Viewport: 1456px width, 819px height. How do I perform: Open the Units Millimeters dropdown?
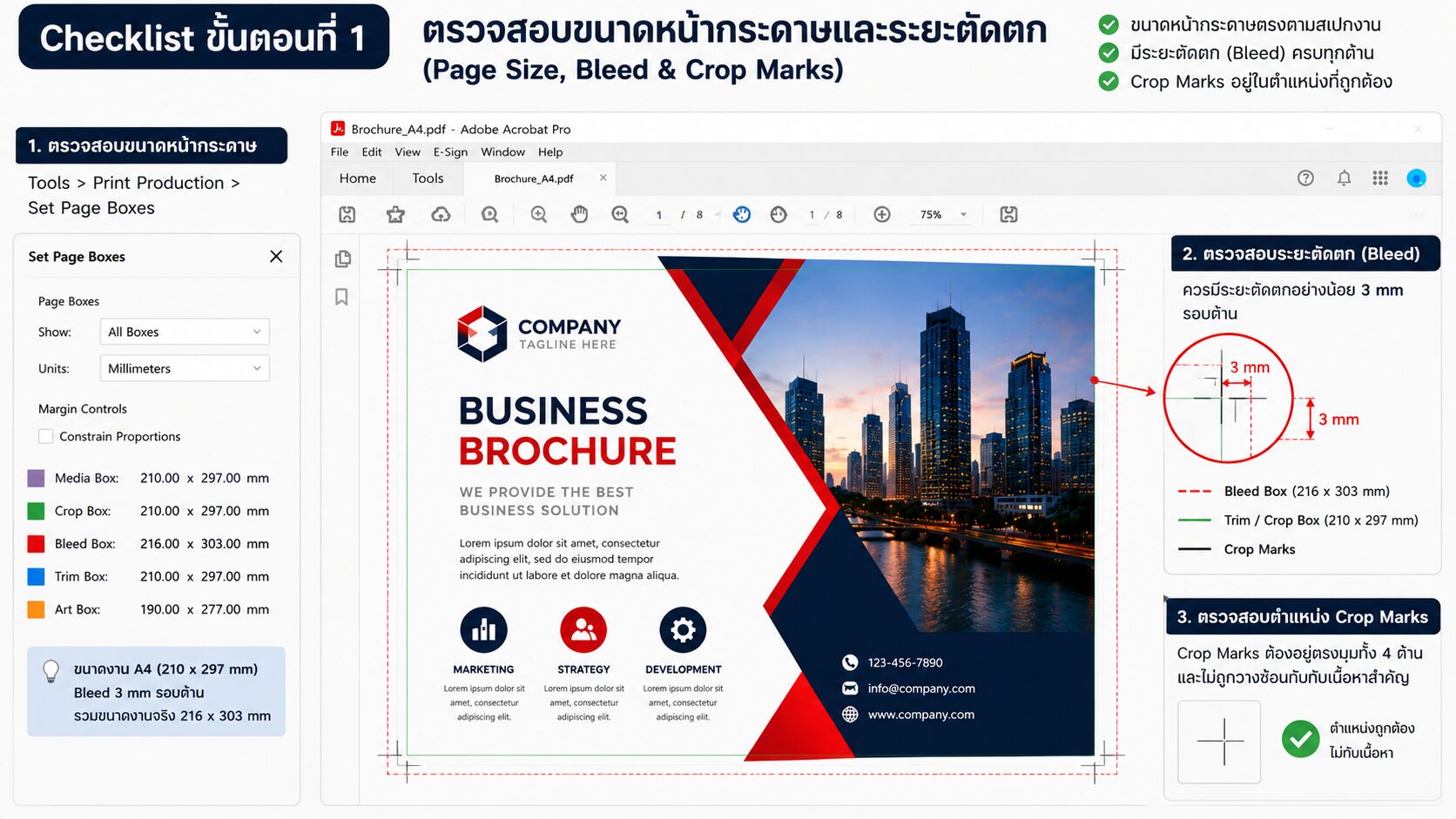185,368
